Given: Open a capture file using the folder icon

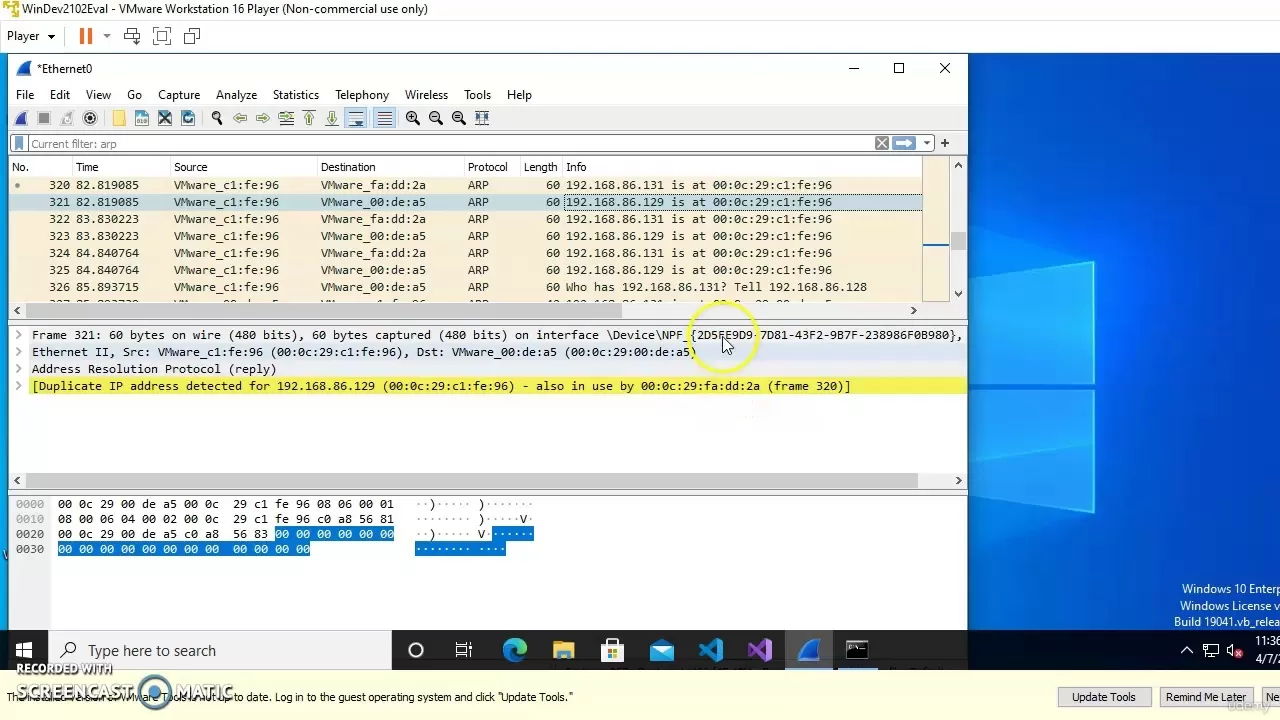Looking at the screenshot, I should click(x=118, y=117).
